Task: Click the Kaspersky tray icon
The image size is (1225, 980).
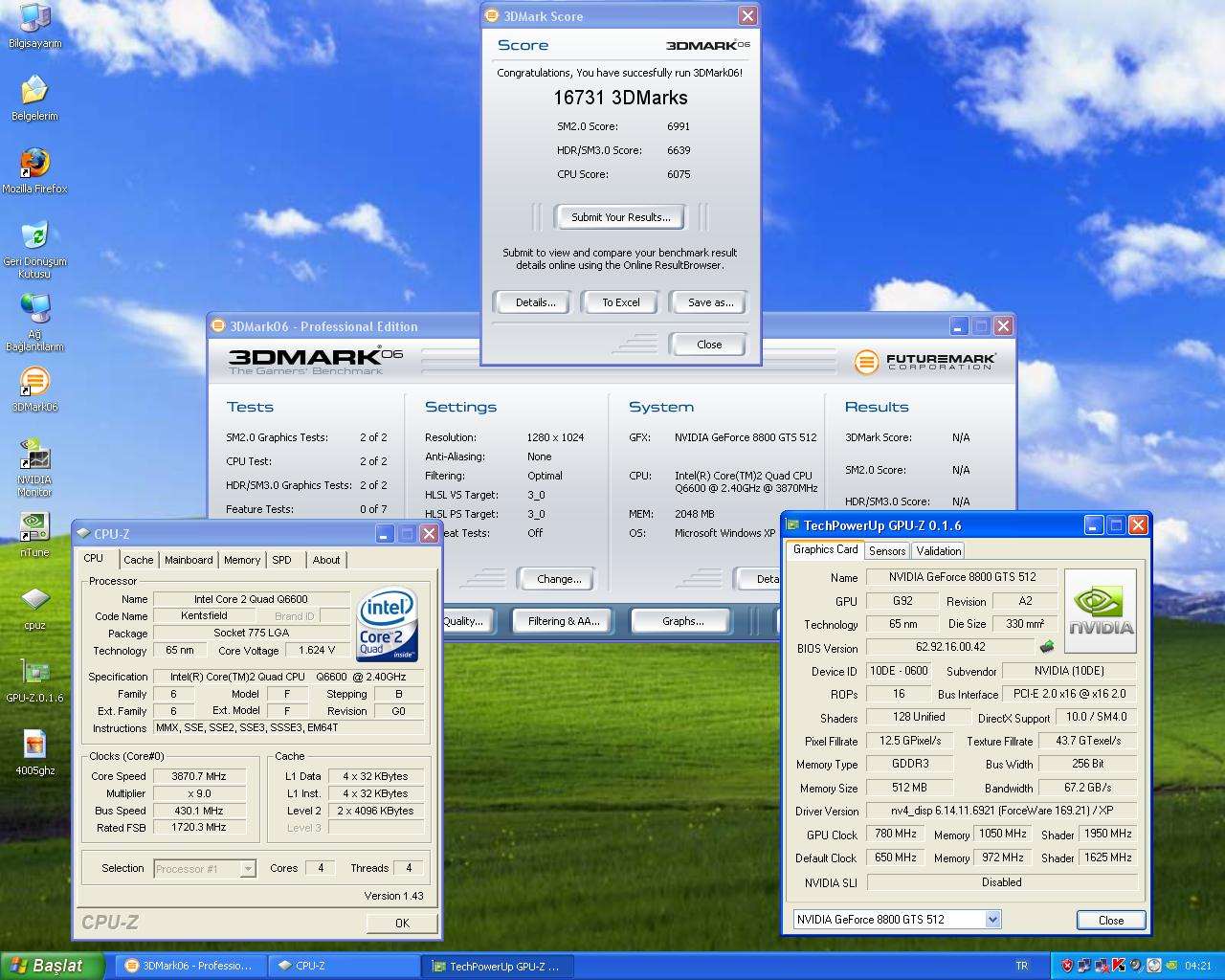Action: click(x=1119, y=966)
